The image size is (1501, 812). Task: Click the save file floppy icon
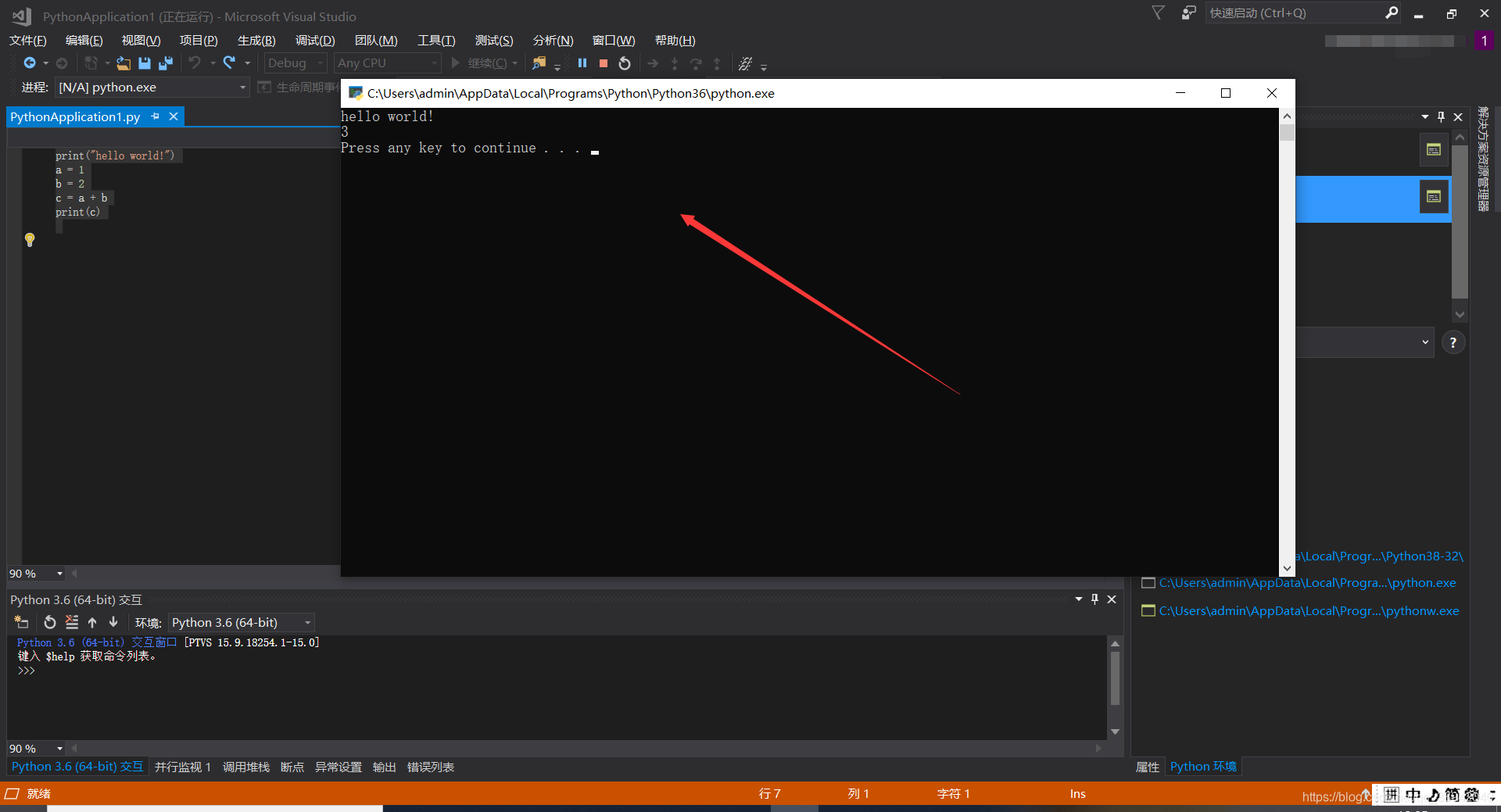(x=144, y=63)
